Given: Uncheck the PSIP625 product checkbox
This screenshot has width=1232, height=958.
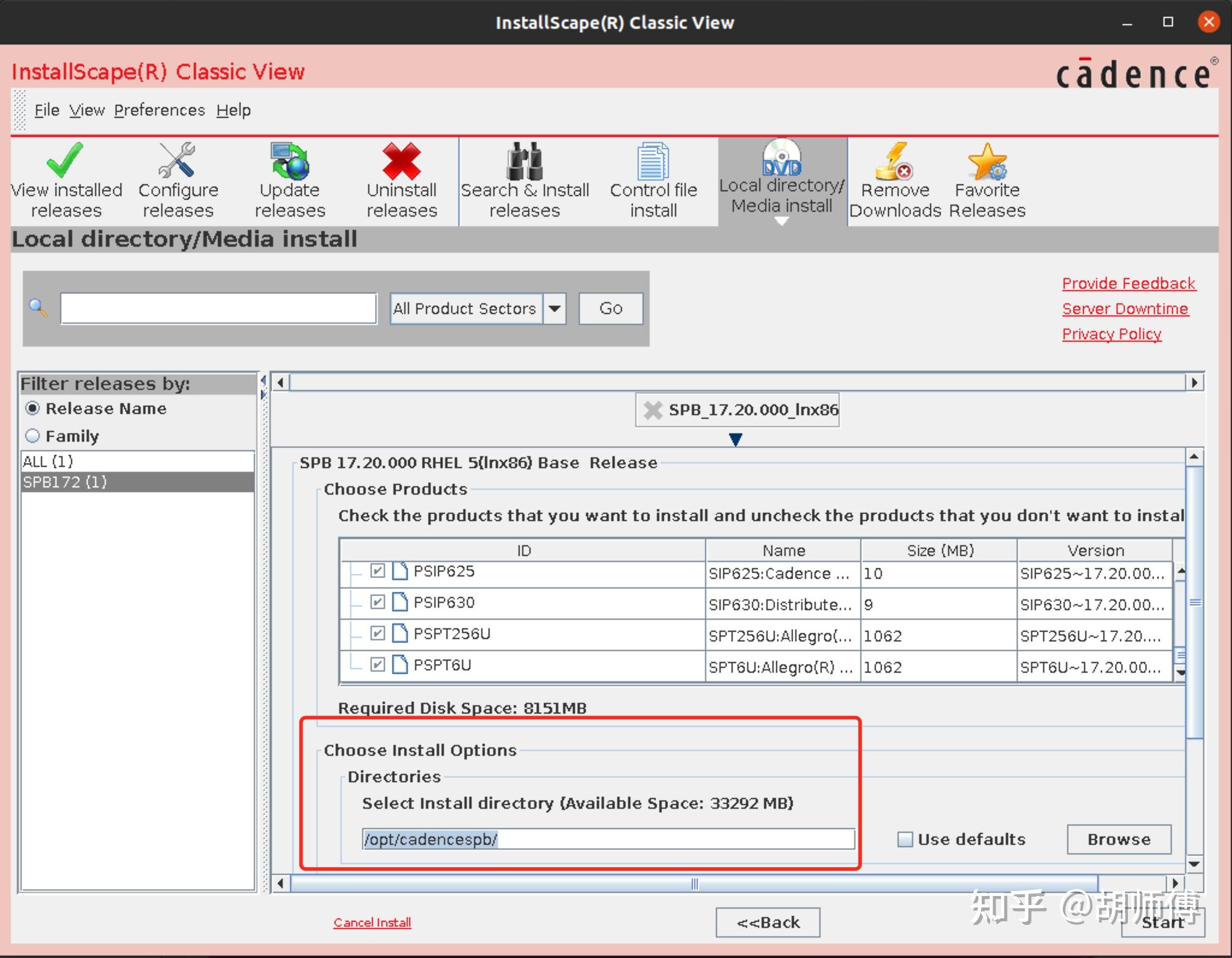Looking at the screenshot, I should pos(377,570).
